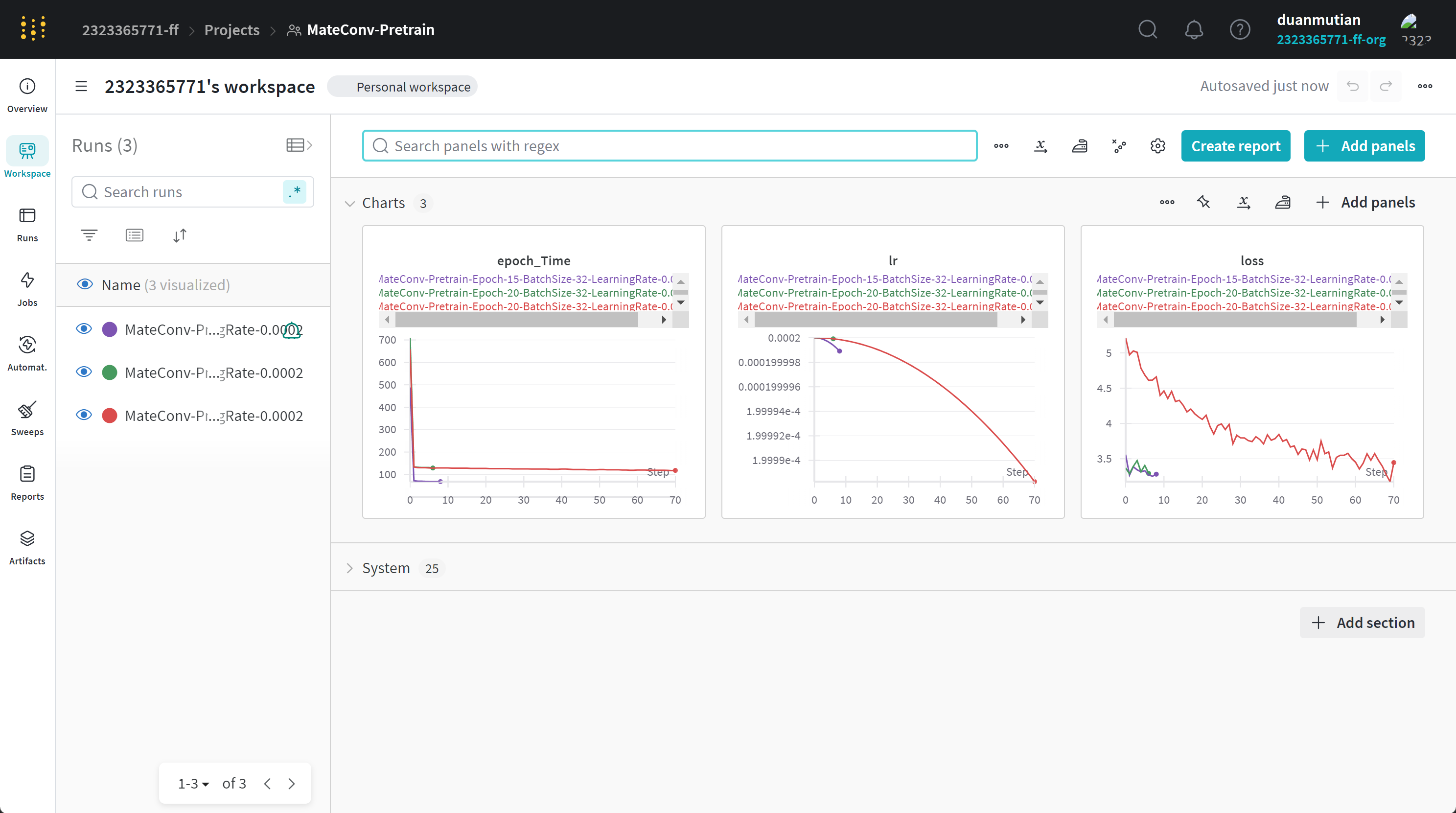Viewport: 1456px width, 813px height.
Task: Hide the red MateConv run
Action: [84, 415]
